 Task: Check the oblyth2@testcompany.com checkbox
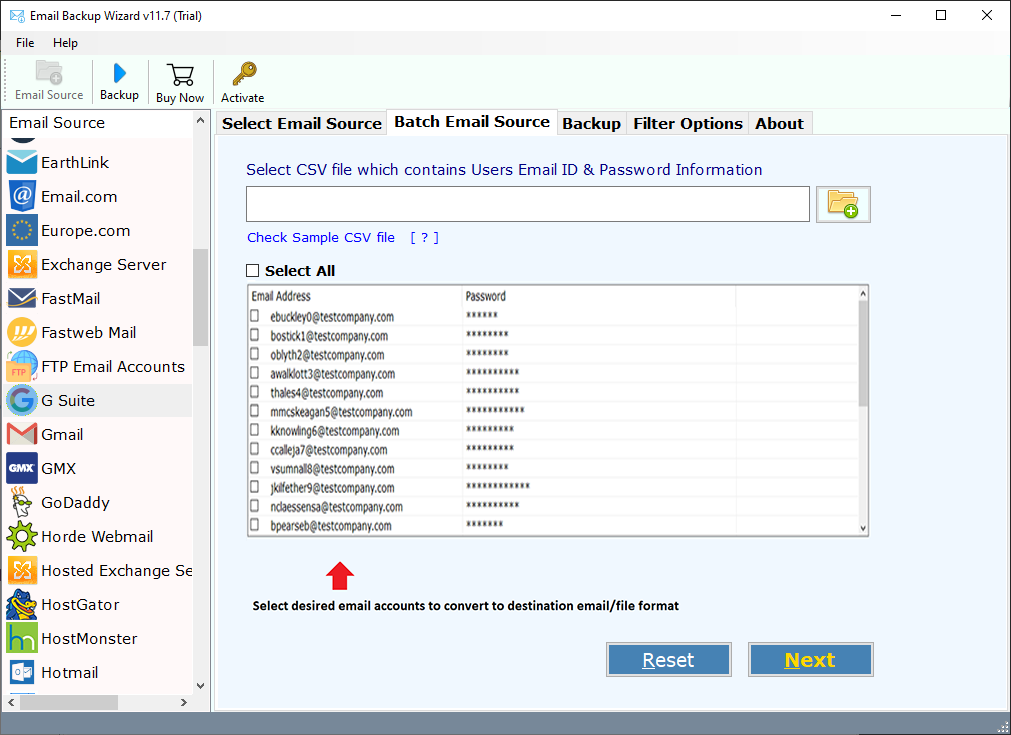click(x=255, y=354)
